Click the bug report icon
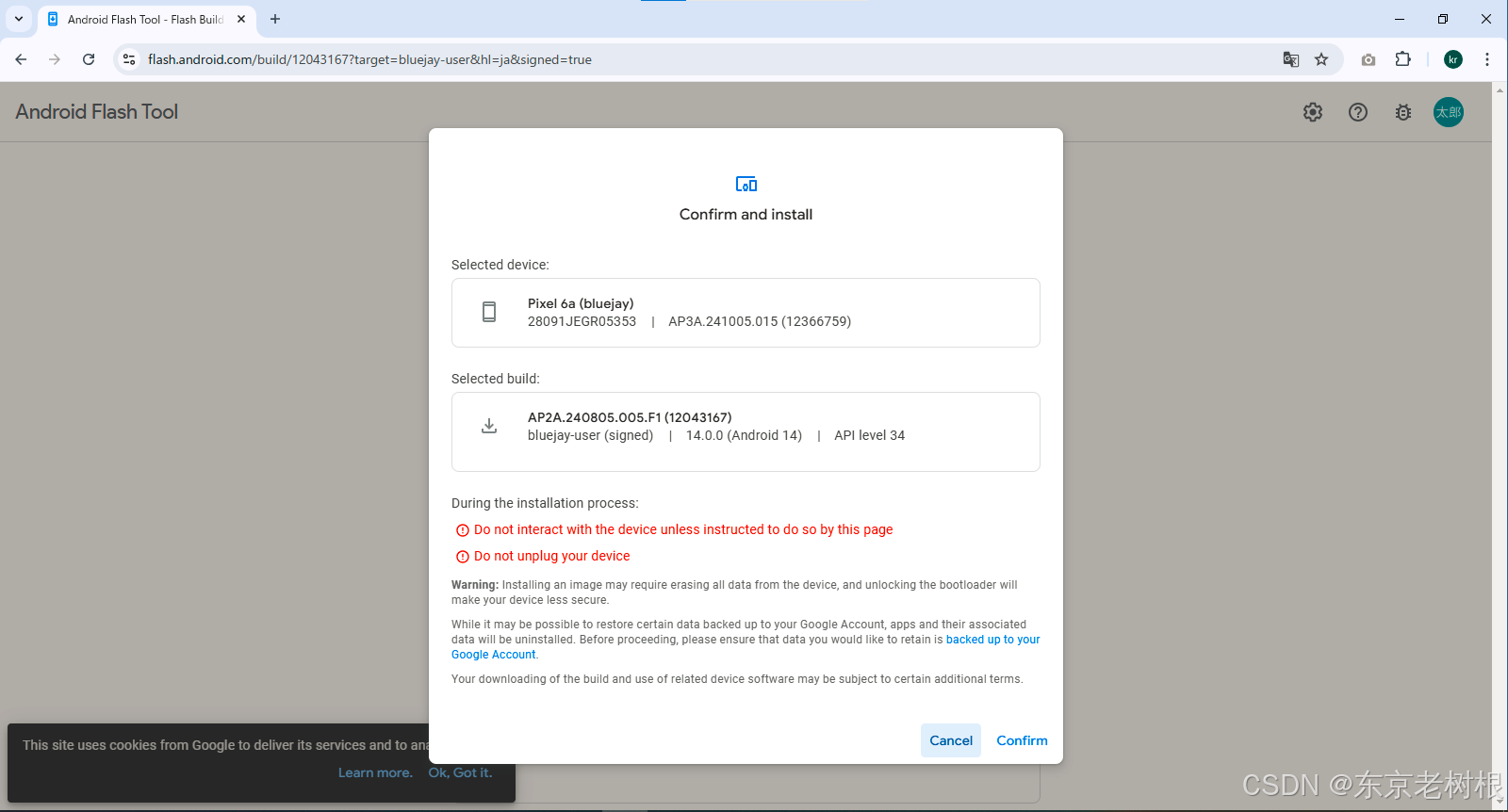The image size is (1508, 812). tap(1403, 112)
